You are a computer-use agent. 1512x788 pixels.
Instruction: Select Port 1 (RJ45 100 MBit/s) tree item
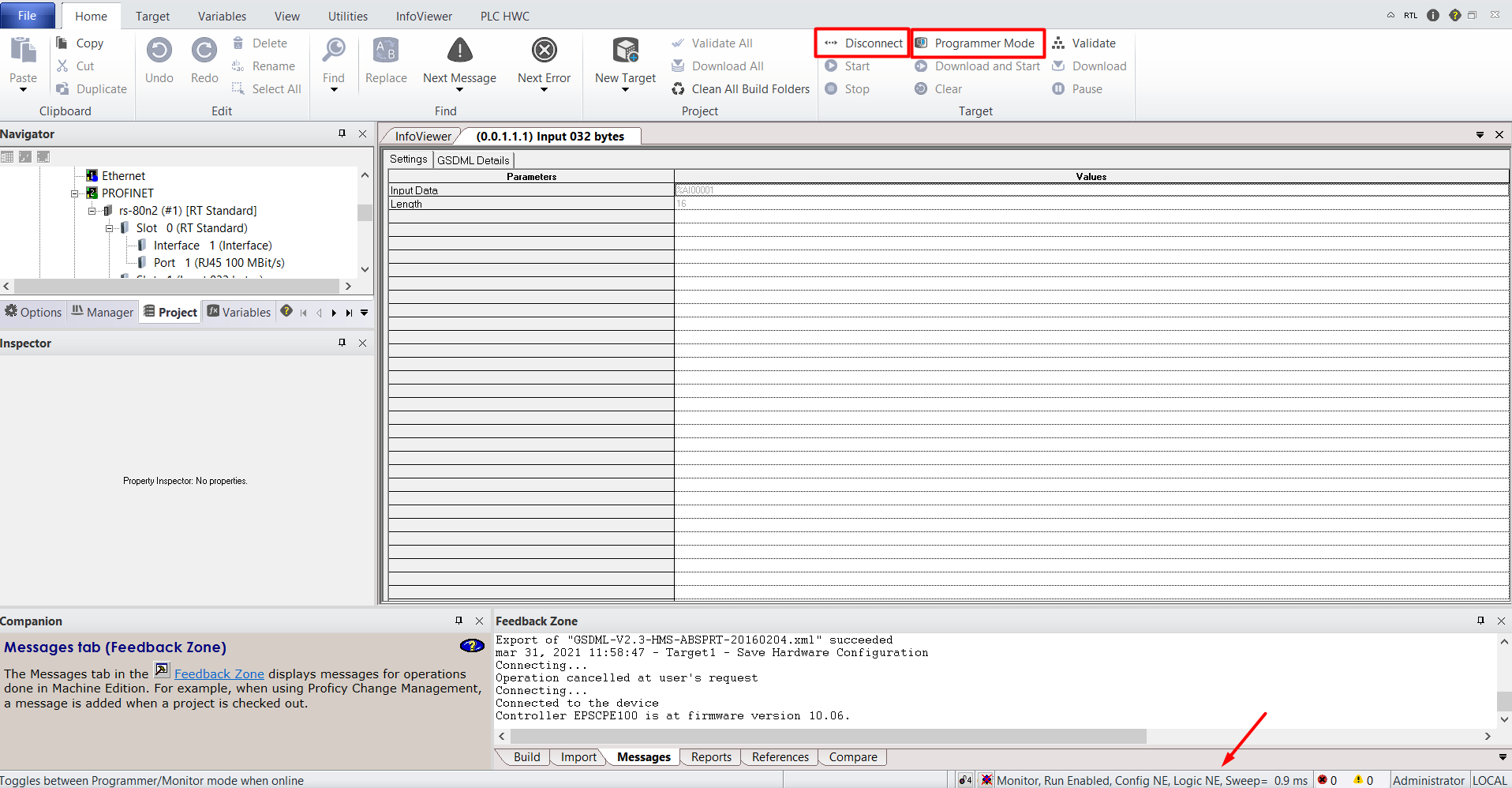(219, 263)
